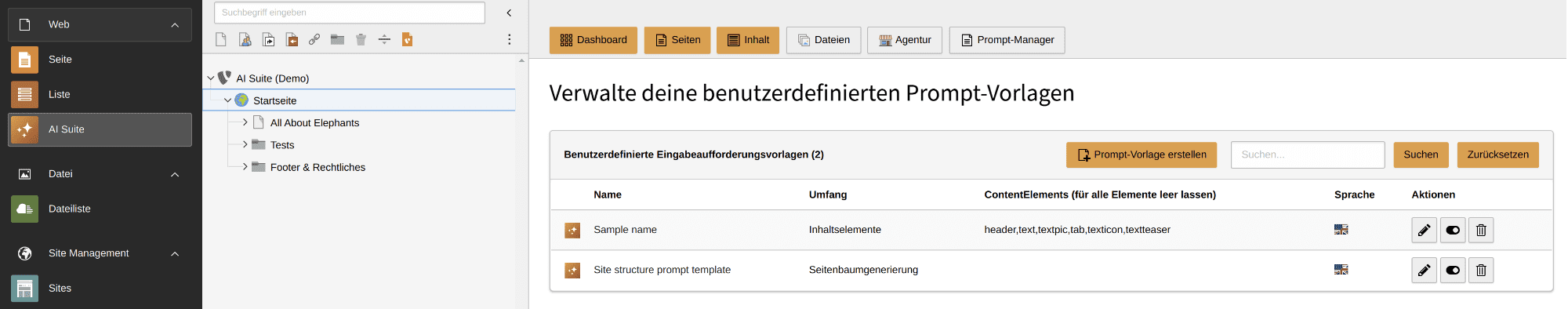Switch to the Prompt-Manager tab

point(1007,40)
